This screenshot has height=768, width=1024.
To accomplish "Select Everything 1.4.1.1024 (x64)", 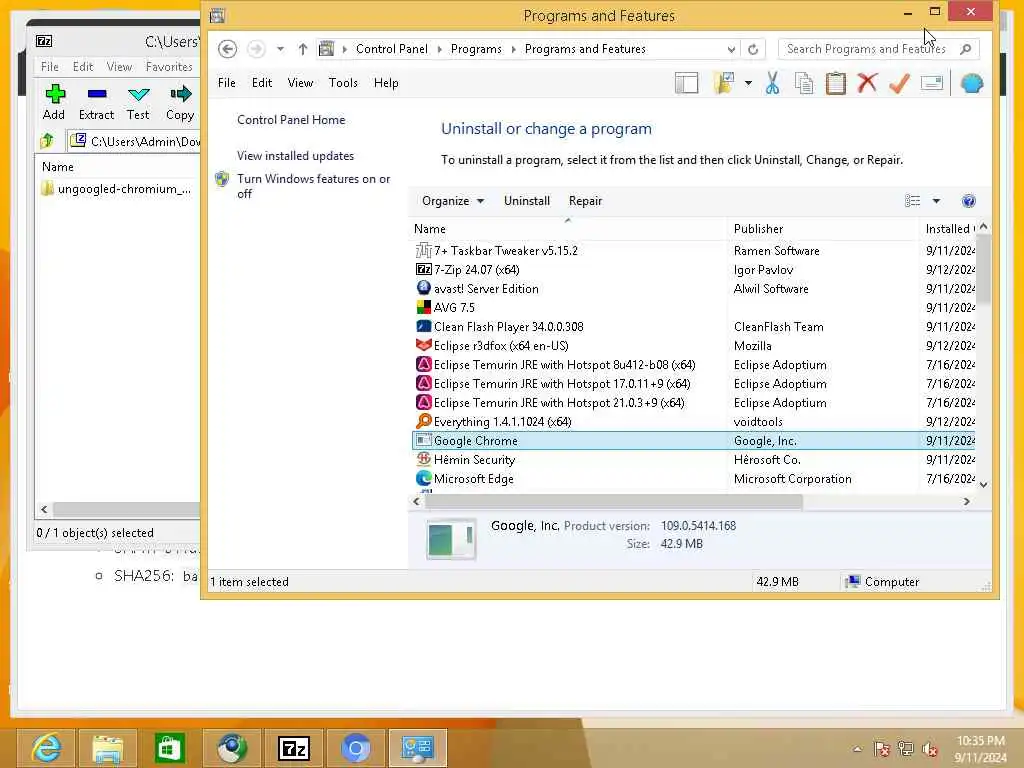I will pyautogui.click(x=694, y=422).
